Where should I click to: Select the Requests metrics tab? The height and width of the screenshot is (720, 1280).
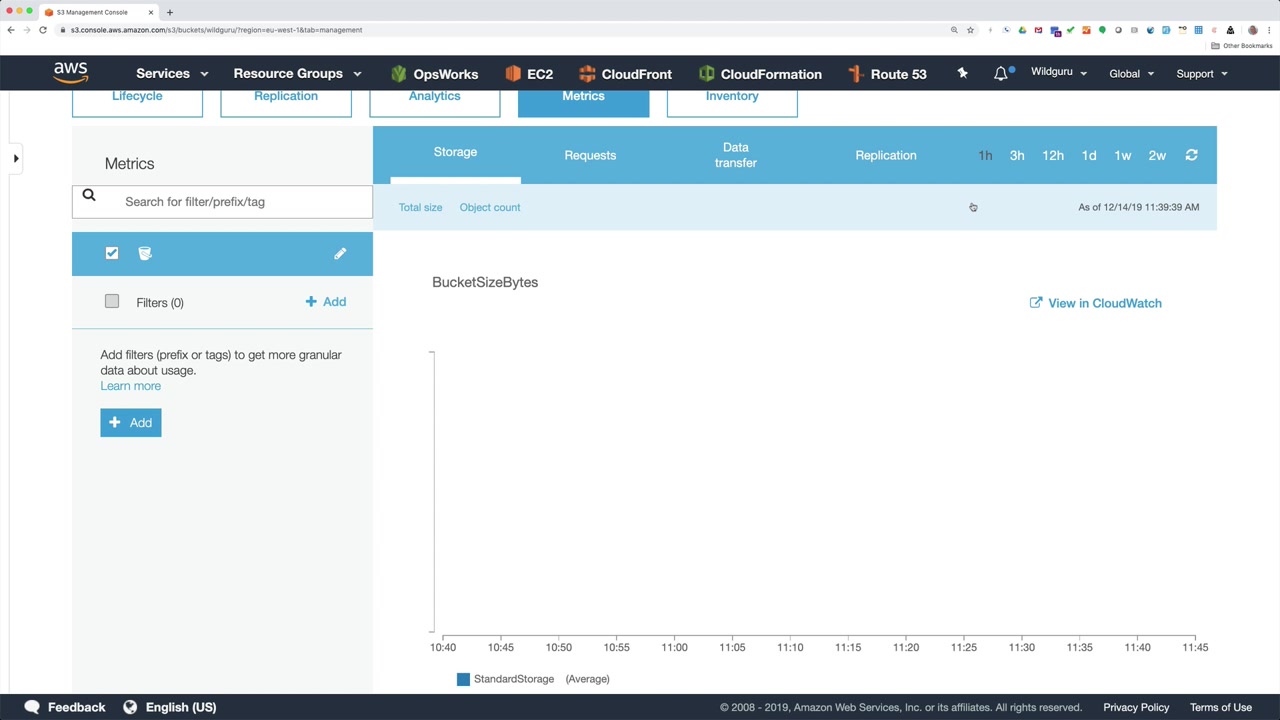click(590, 155)
